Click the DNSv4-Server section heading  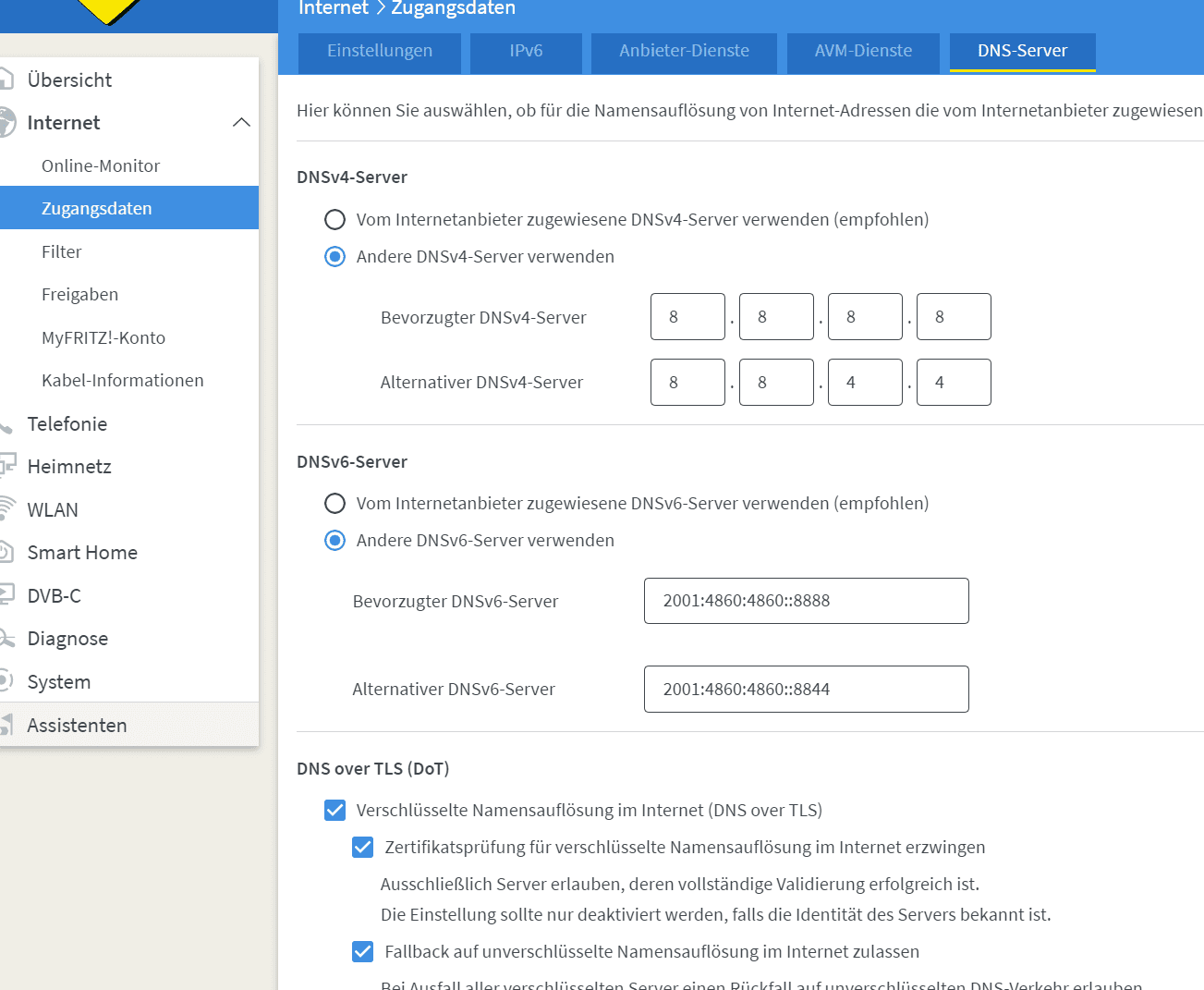[x=352, y=177]
